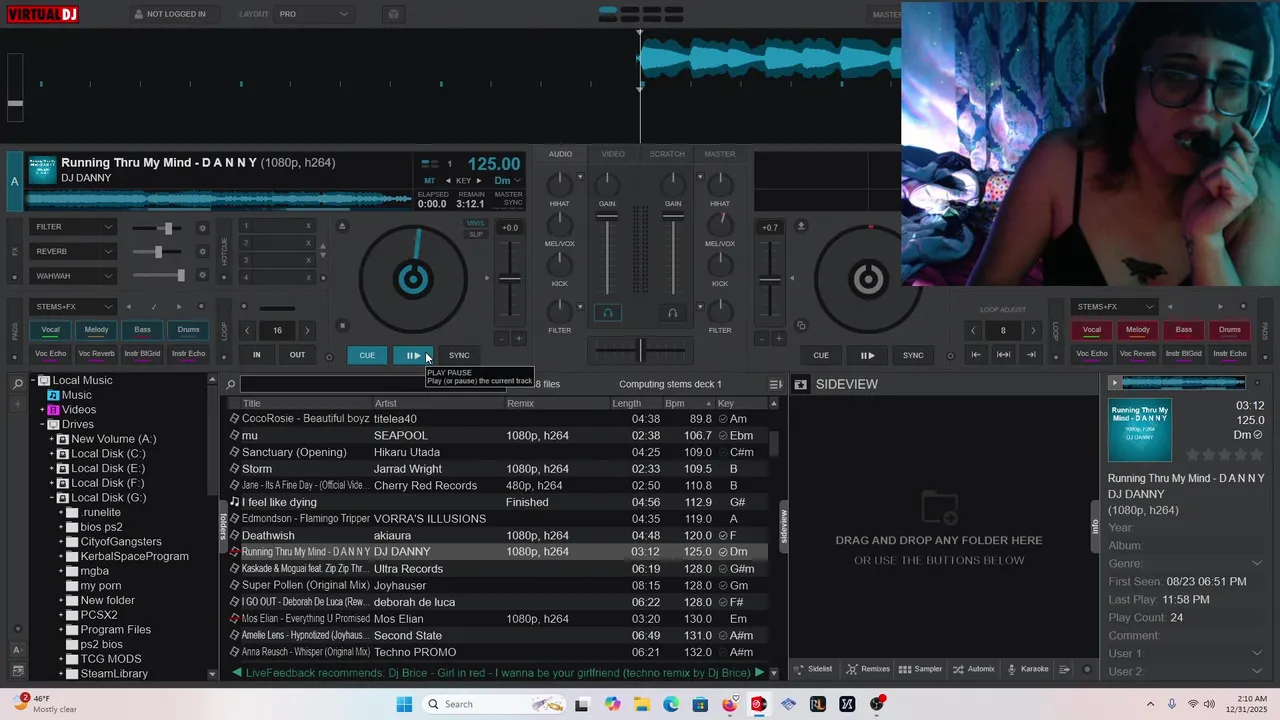The width and height of the screenshot is (1280, 720).
Task: Open the Remixes panel
Action: [868, 669]
